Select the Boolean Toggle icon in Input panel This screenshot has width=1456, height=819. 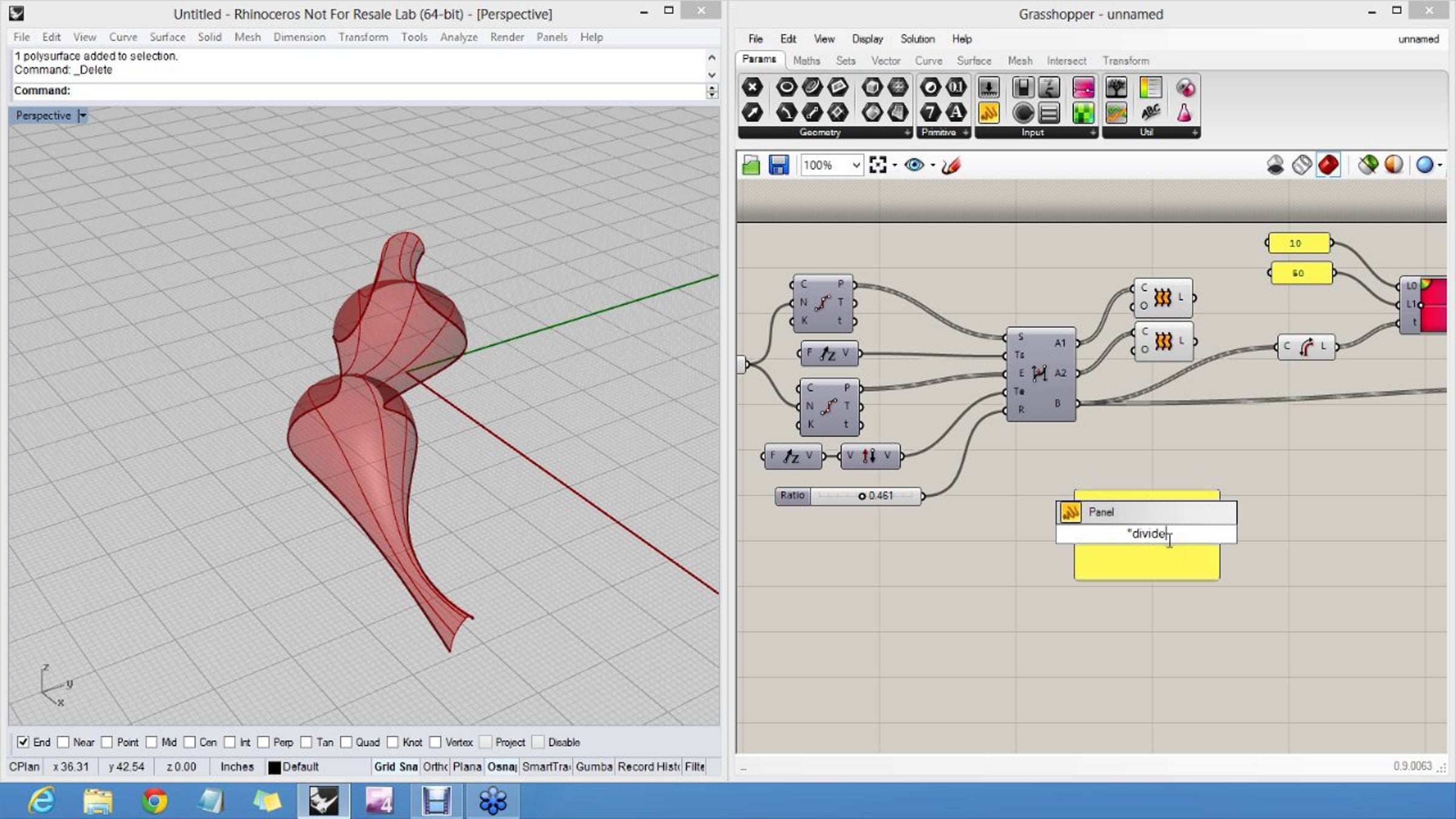click(1023, 88)
